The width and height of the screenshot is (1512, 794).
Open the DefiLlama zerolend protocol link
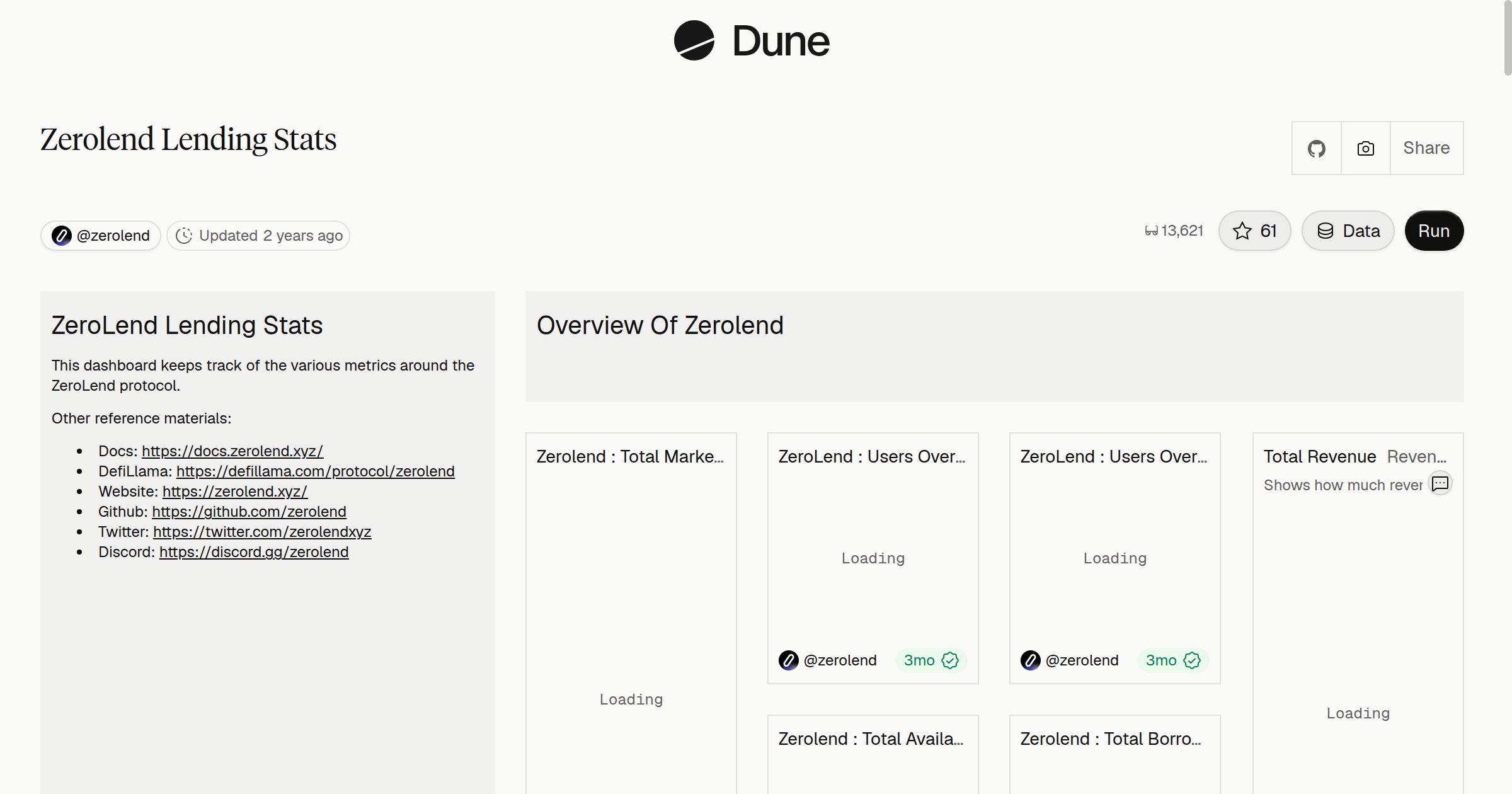315,471
